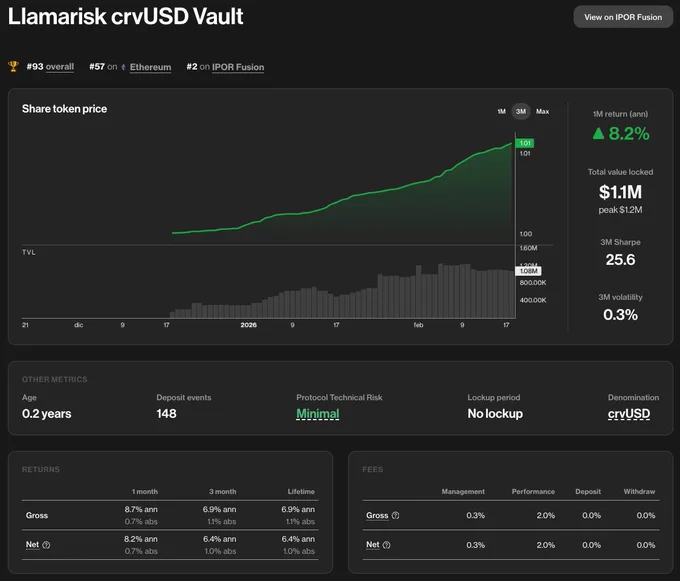
Task: Click the gold trophy ranking icon
Action: (13, 66)
